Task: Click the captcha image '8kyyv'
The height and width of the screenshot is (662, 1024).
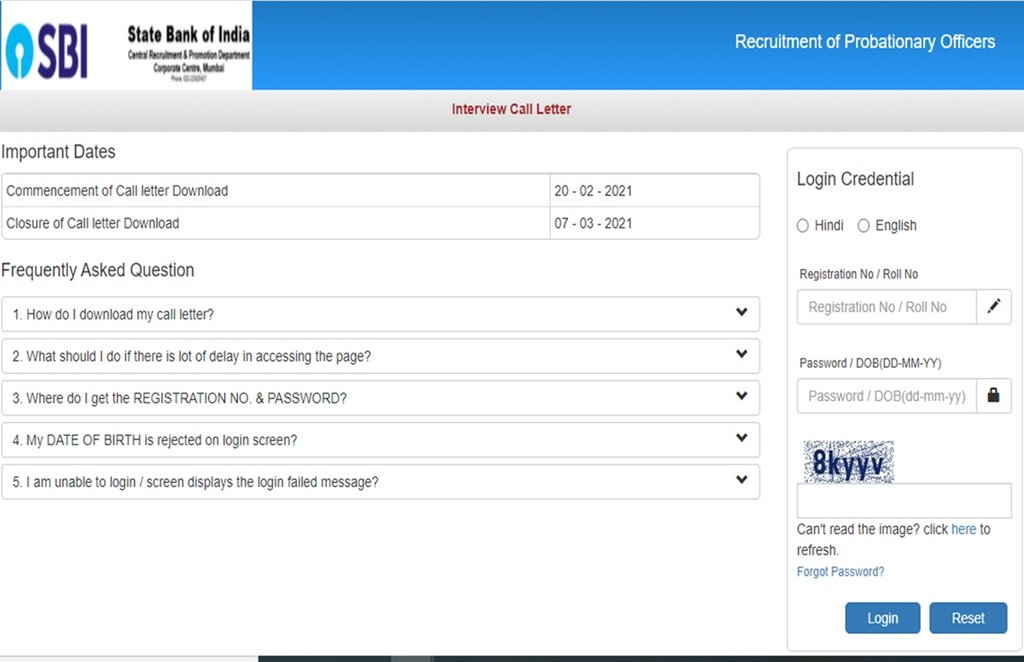Action: (848, 462)
